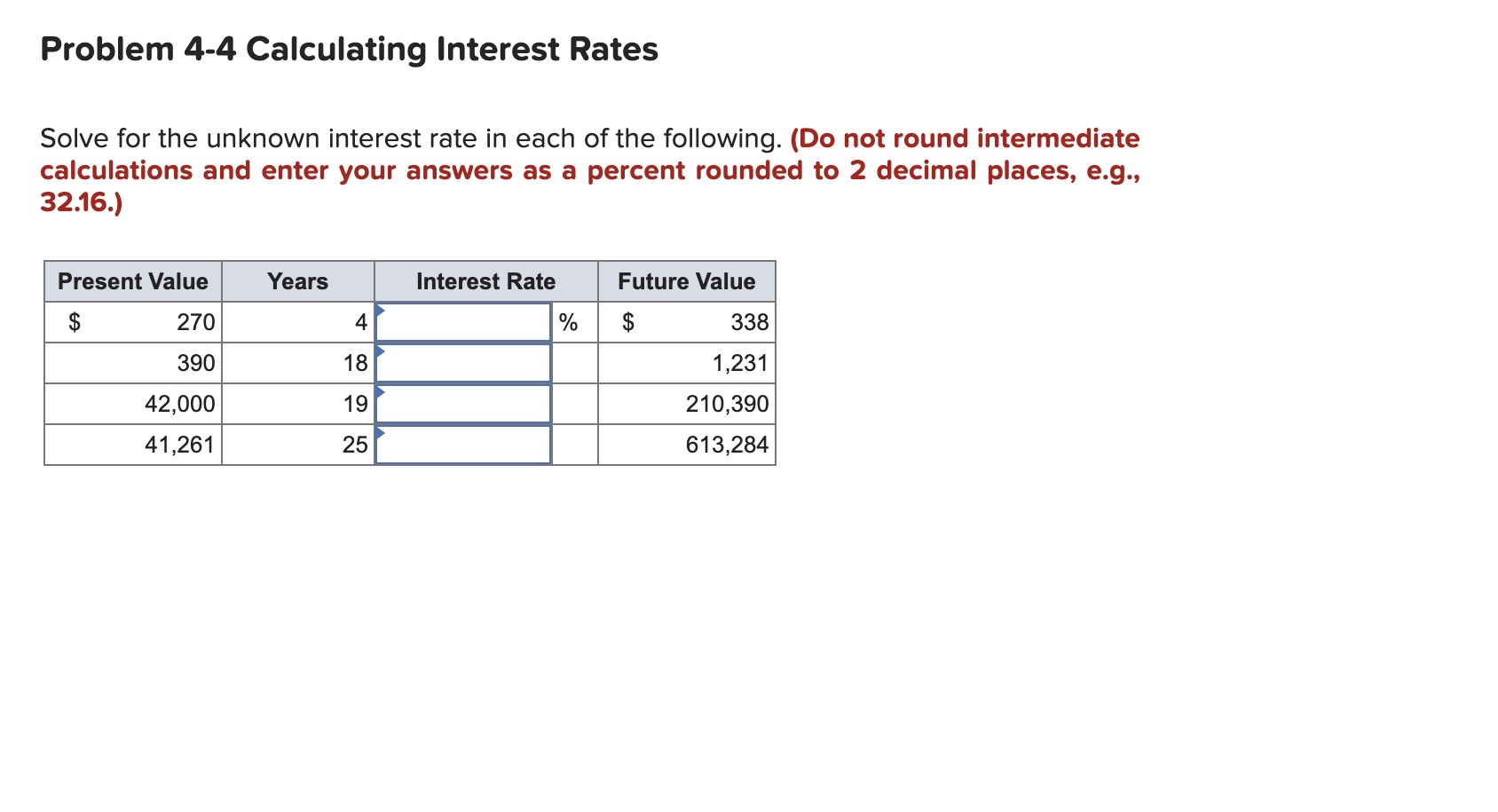Click the interest rate input for 4 years
Screen dimensions: 1498x812
click(x=464, y=322)
